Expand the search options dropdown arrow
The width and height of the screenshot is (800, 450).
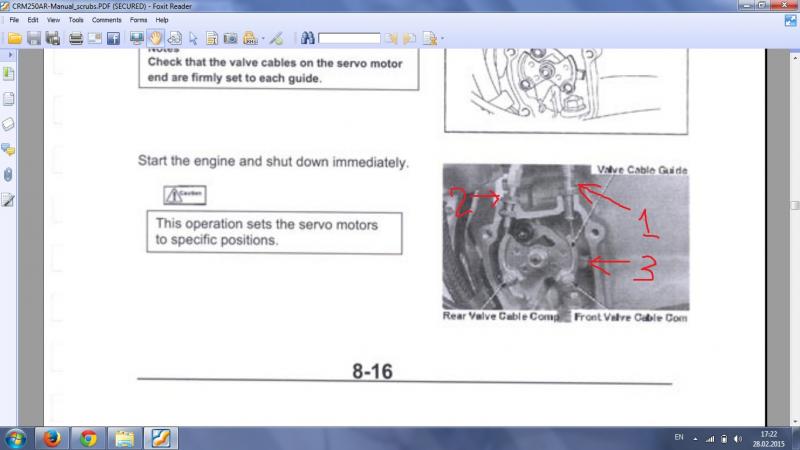(442, 38)
